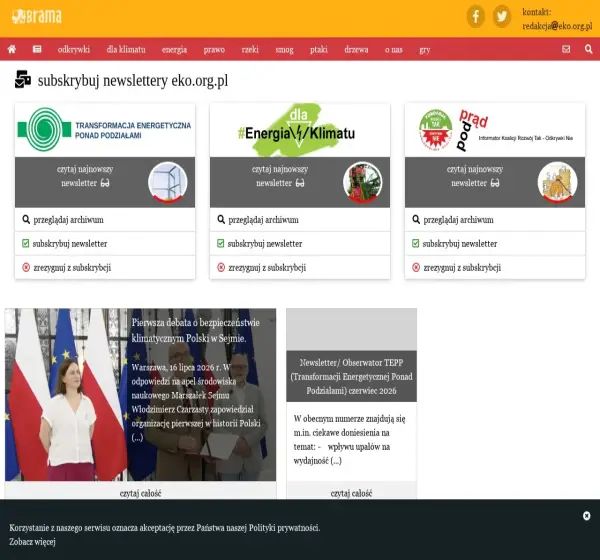Open Zobacz więcej privacy policy link
The height and width of the screenshot is (560, 600).
tap(33, 542)
